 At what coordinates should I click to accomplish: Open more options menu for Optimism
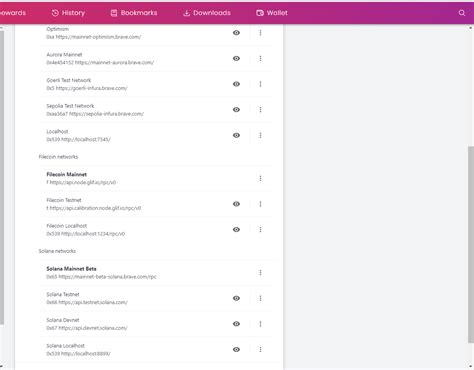click(x=260, y=33)
